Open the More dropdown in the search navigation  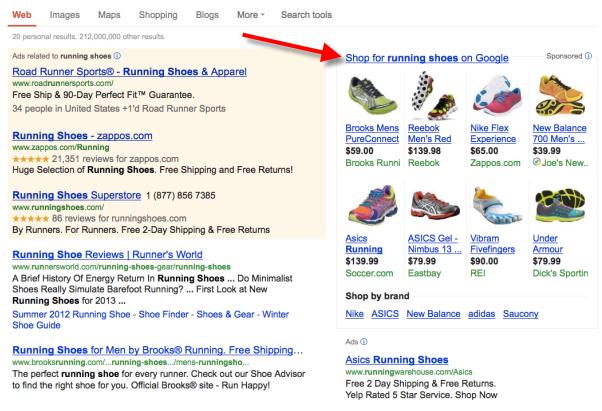251,15
